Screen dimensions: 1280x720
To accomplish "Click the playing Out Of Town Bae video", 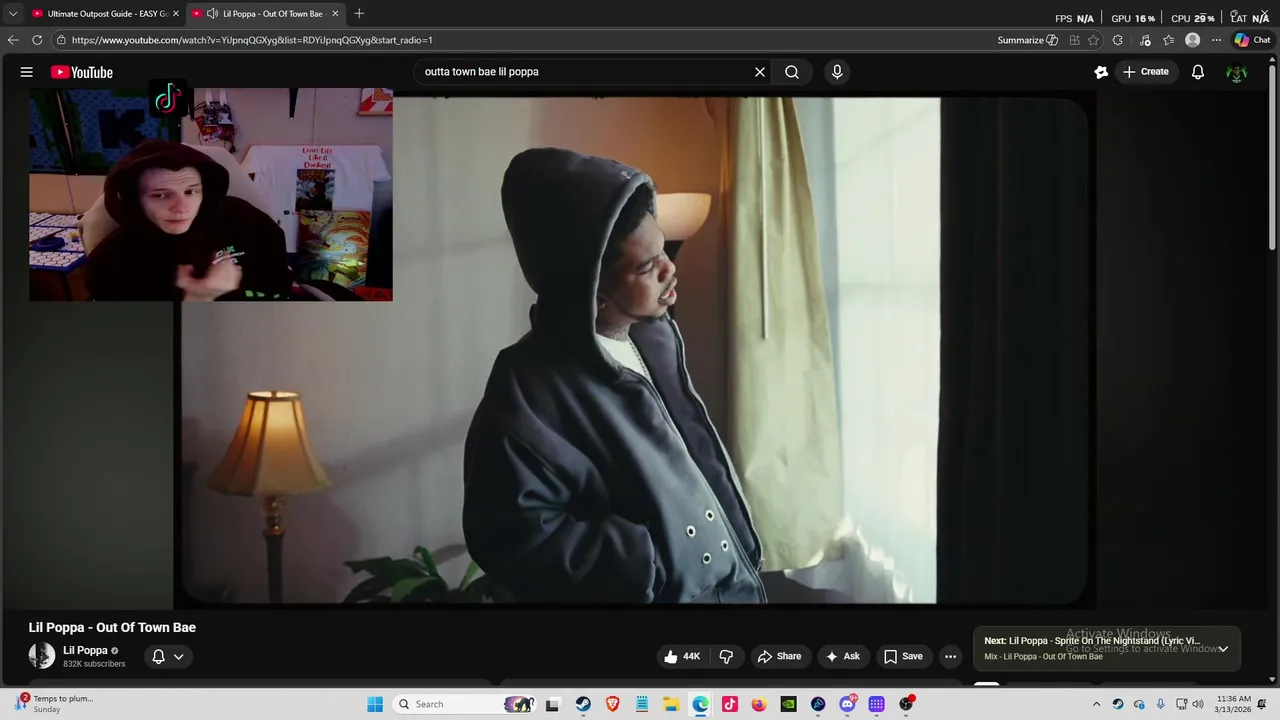I will point(636,350).
